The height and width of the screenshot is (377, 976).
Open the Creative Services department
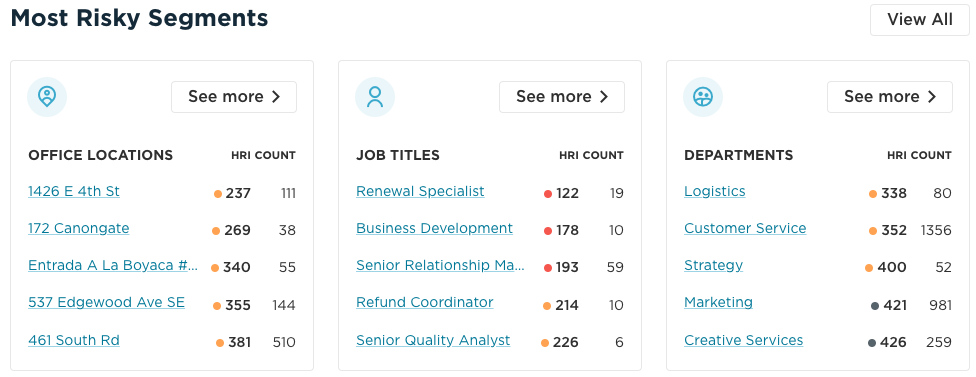744,340
